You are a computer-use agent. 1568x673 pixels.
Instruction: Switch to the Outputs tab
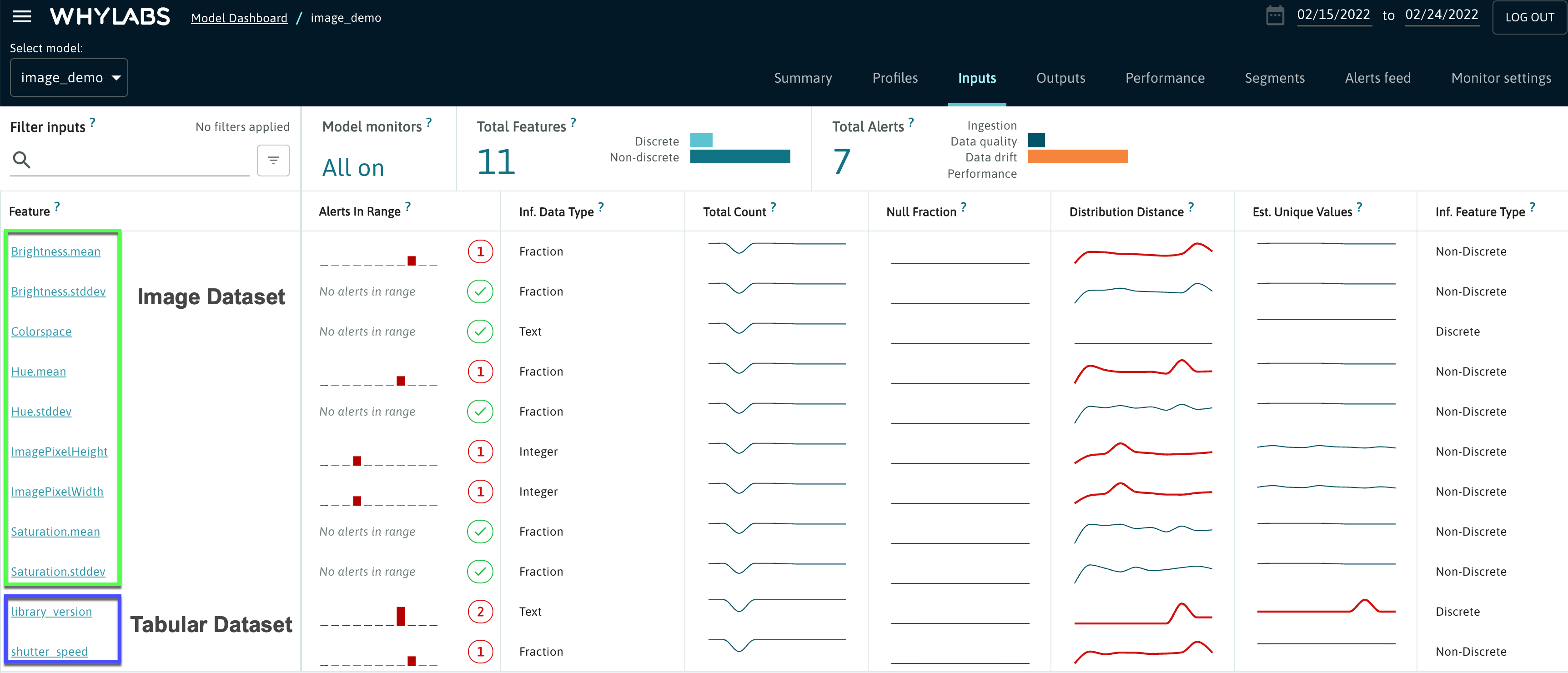coord(1060,78)
